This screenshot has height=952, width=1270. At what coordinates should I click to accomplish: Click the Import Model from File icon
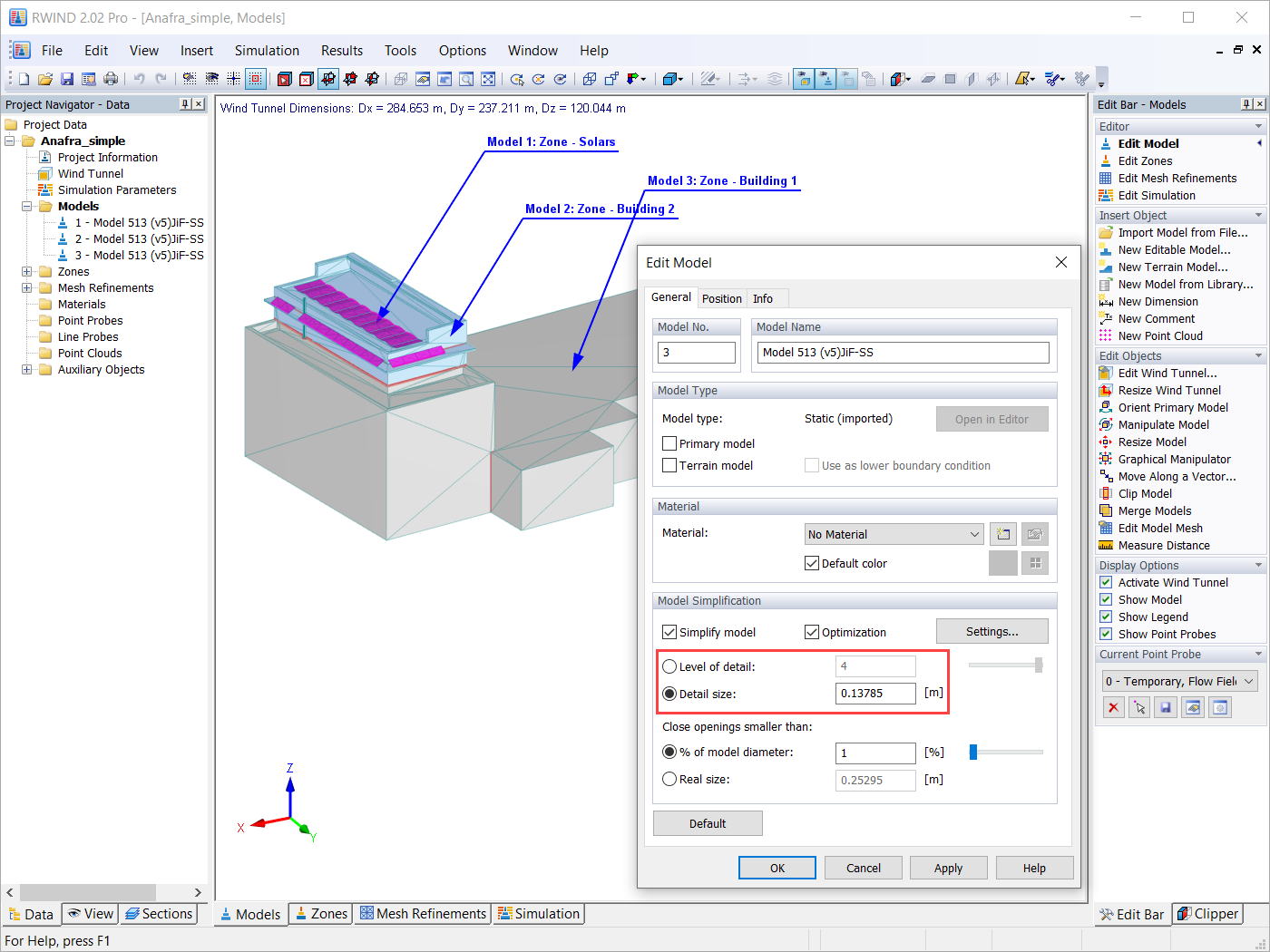pos(1106,233)
